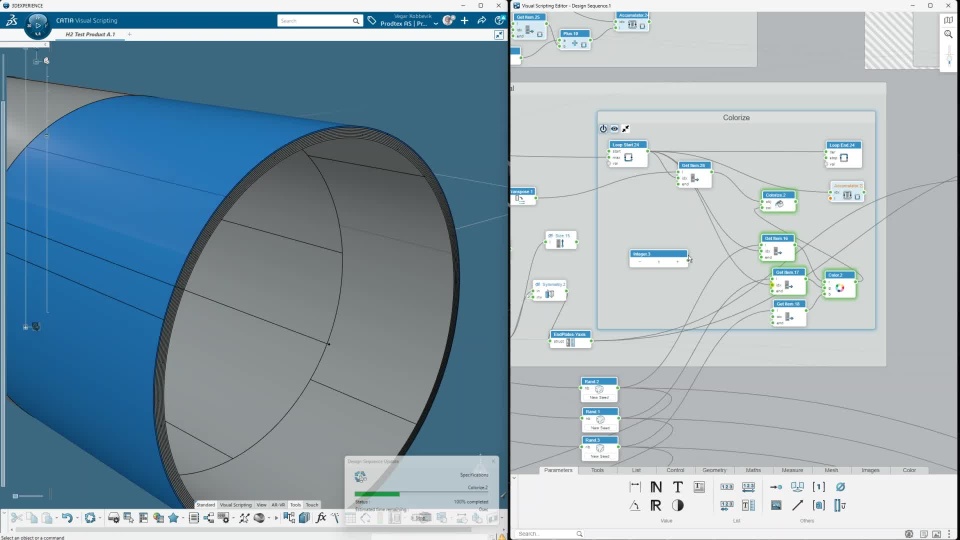
Task: Click the tag icon next to search
Action: (372, 20)
